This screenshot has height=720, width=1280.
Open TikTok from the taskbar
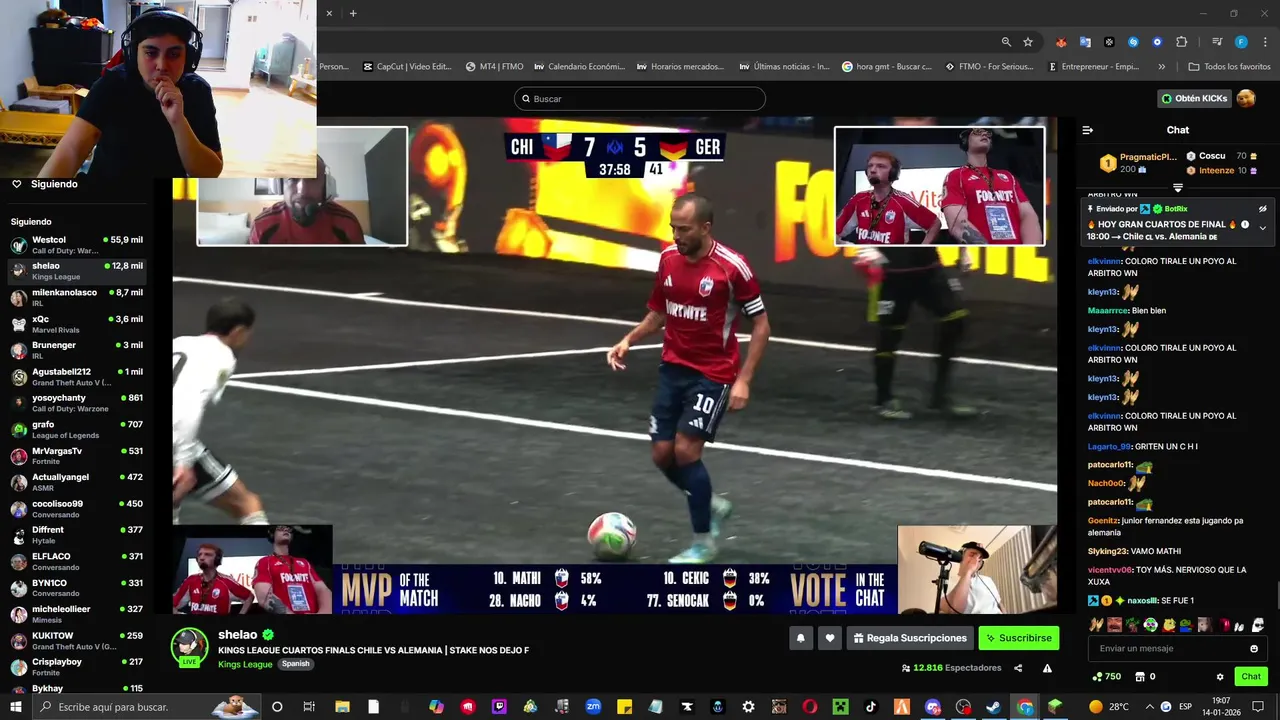point(871,707)
